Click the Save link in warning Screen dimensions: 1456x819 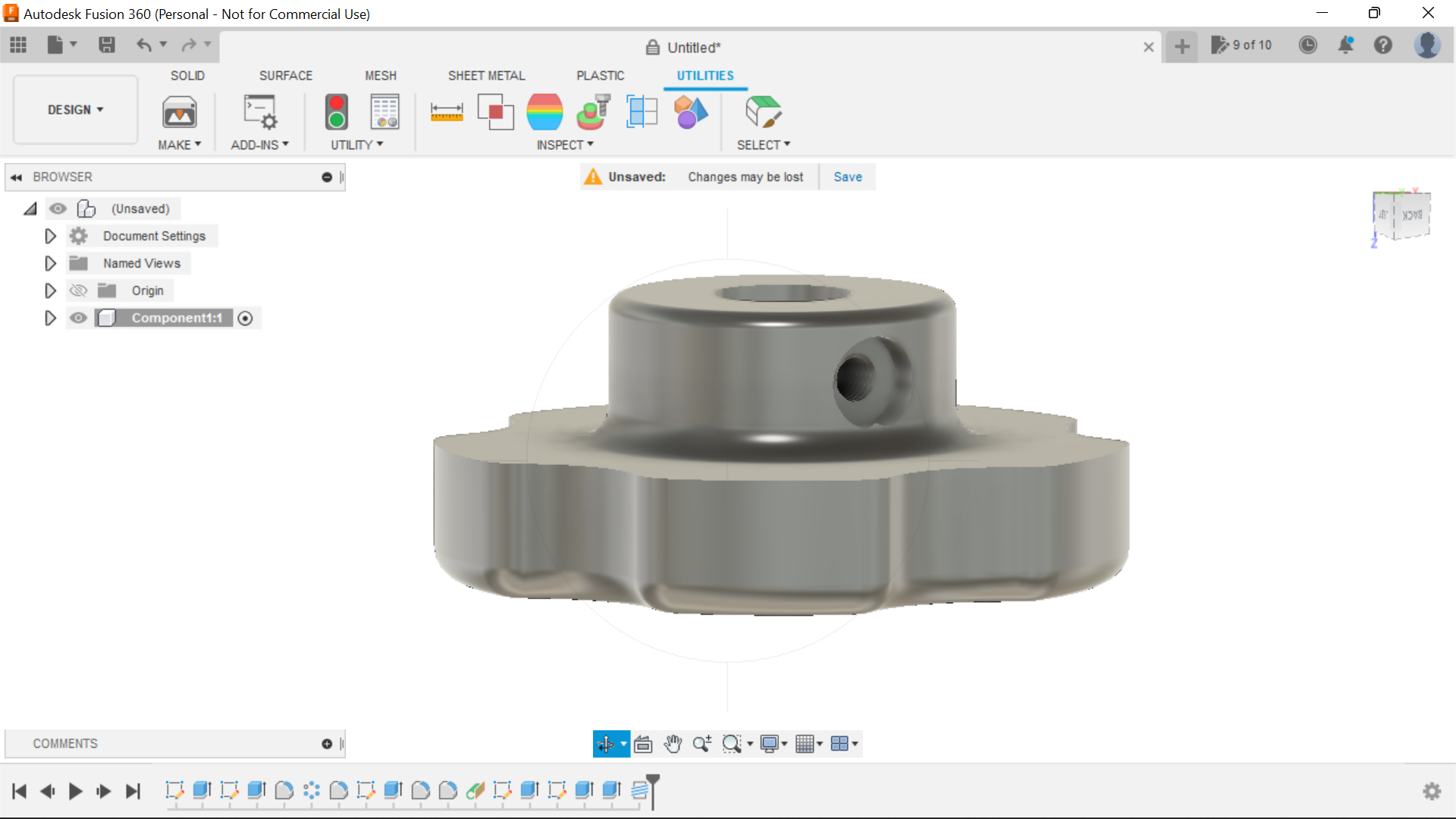(848, 177)
